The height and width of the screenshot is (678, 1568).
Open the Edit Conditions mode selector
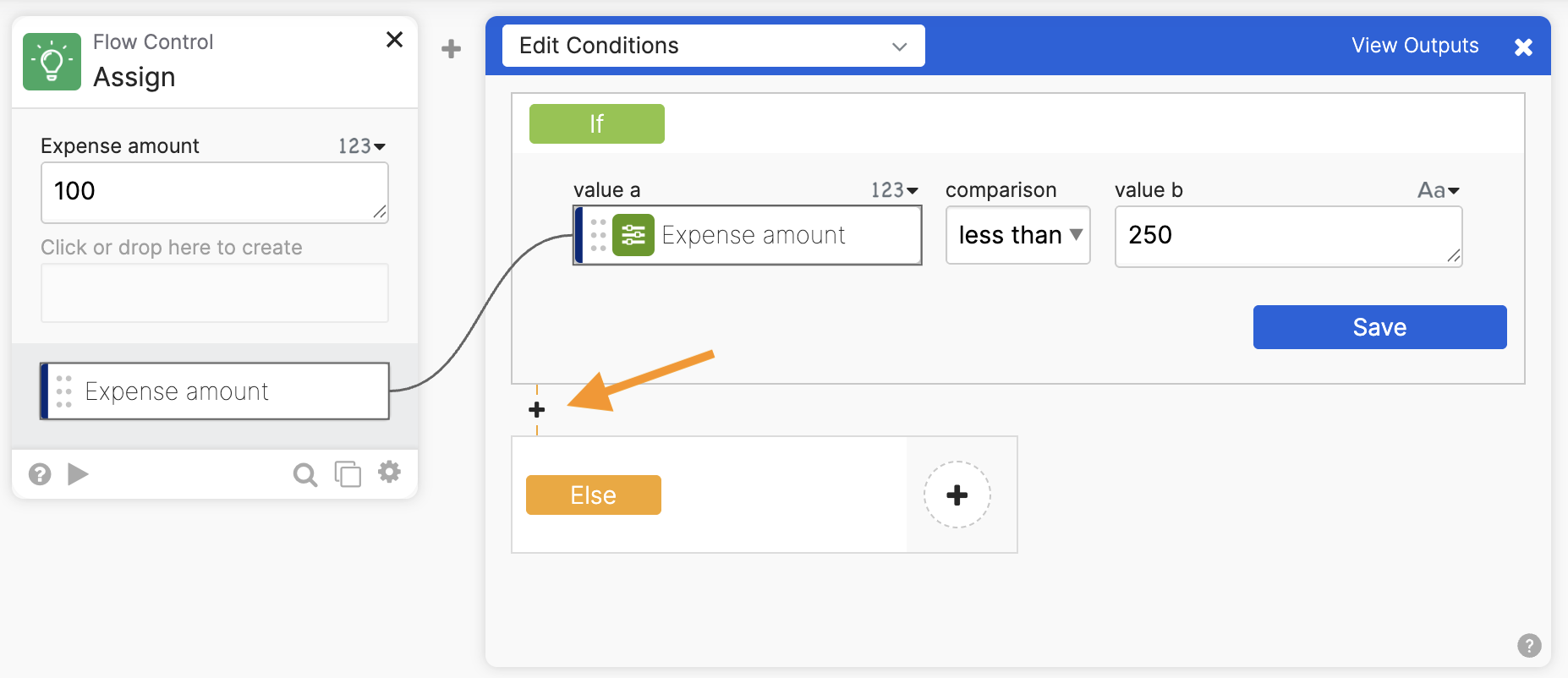(x=713, y=46)
